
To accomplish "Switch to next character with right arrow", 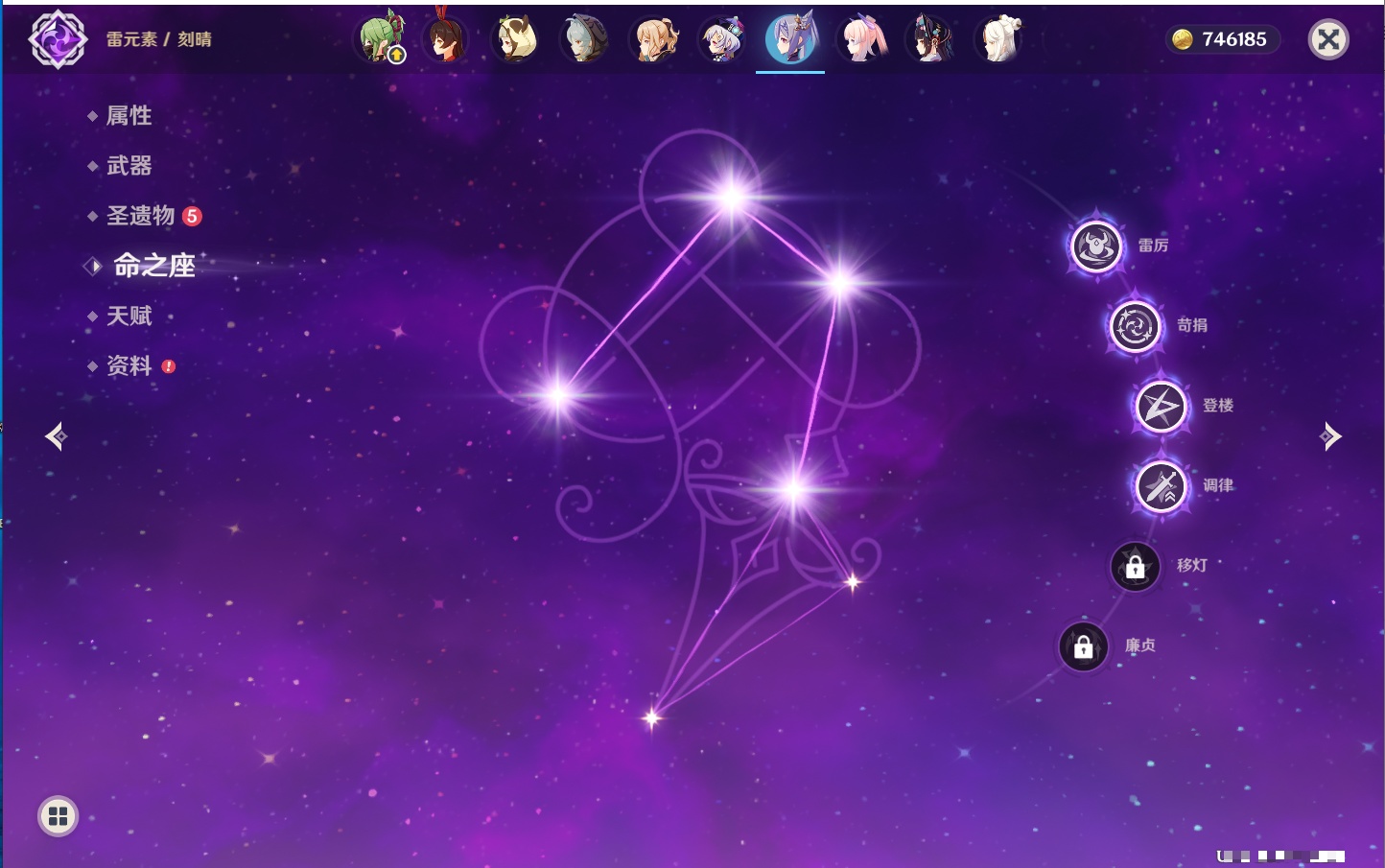I will point(1330,436).
